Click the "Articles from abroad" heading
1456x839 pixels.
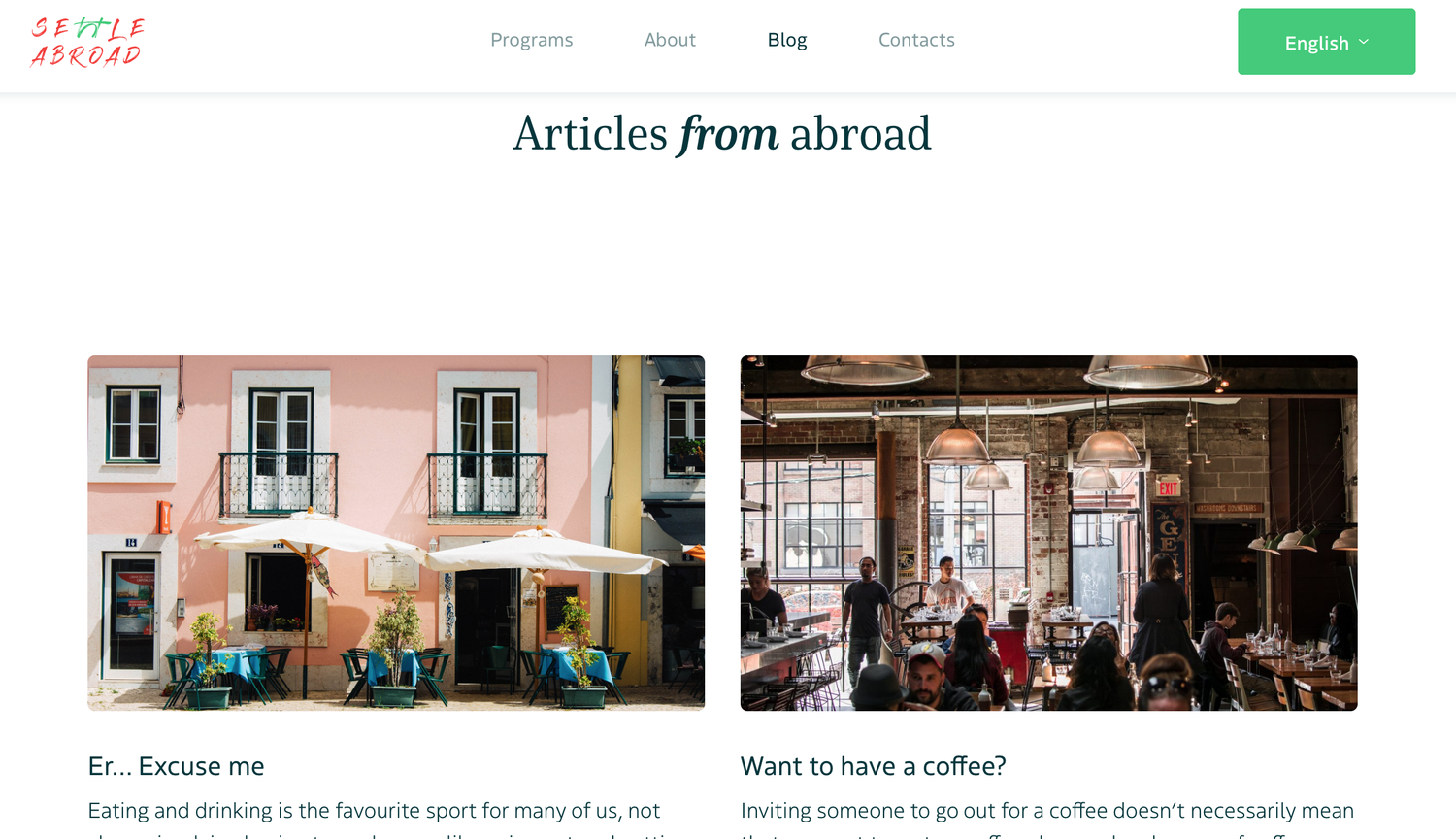[721, 134]
